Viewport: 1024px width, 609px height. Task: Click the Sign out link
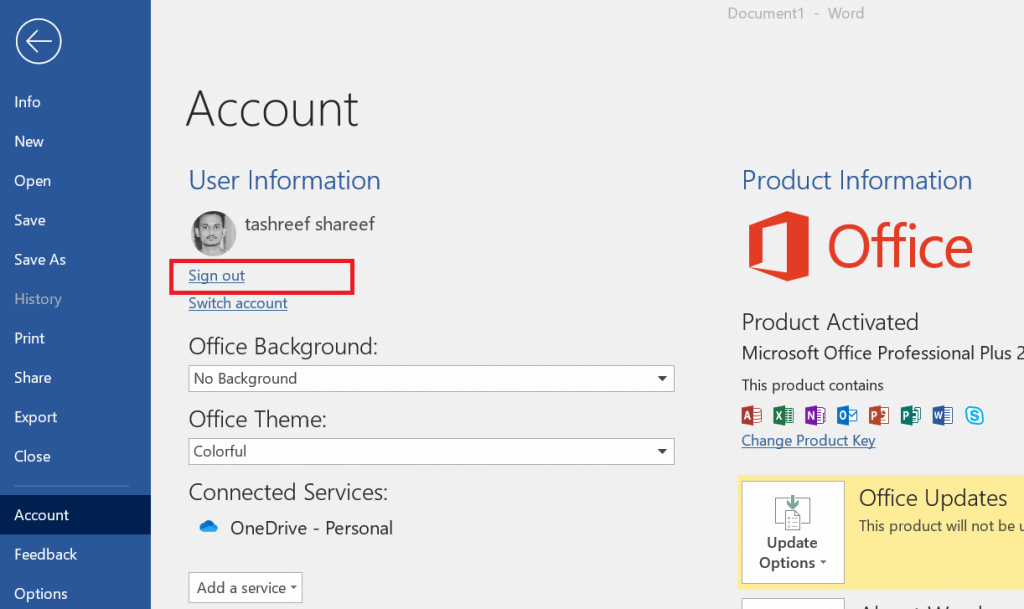(217, 275)
